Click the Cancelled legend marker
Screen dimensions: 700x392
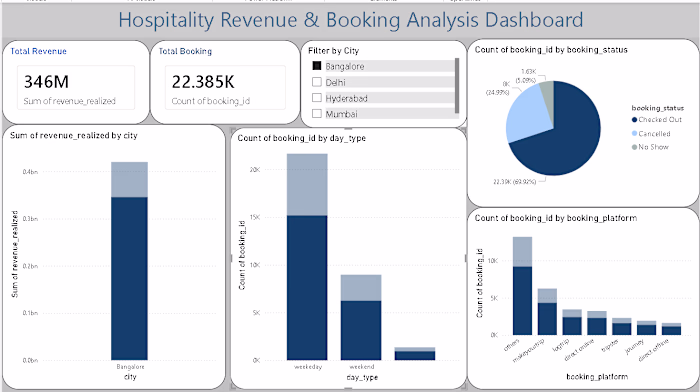pyautogui.click(x=634, y=133)
